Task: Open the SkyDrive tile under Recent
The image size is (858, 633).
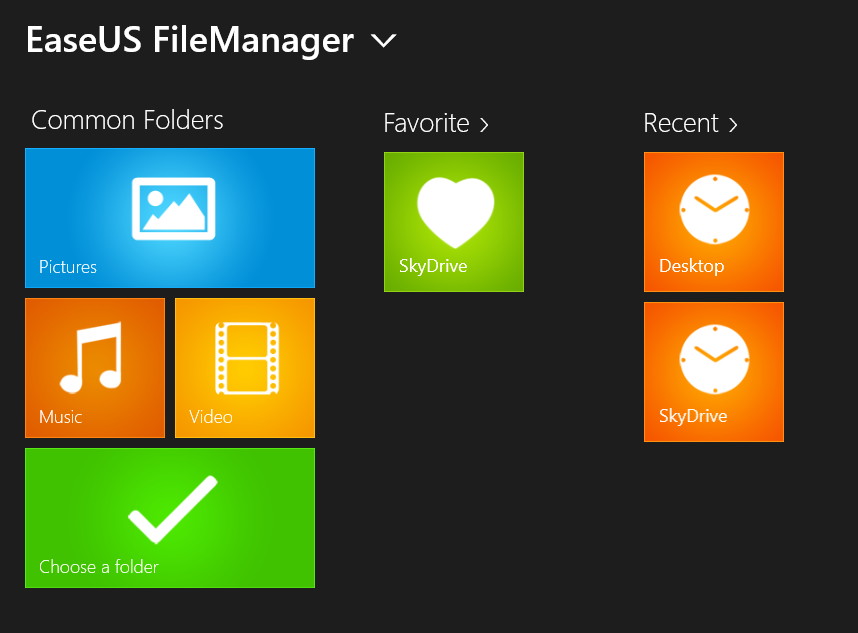Action: [714, 371]
